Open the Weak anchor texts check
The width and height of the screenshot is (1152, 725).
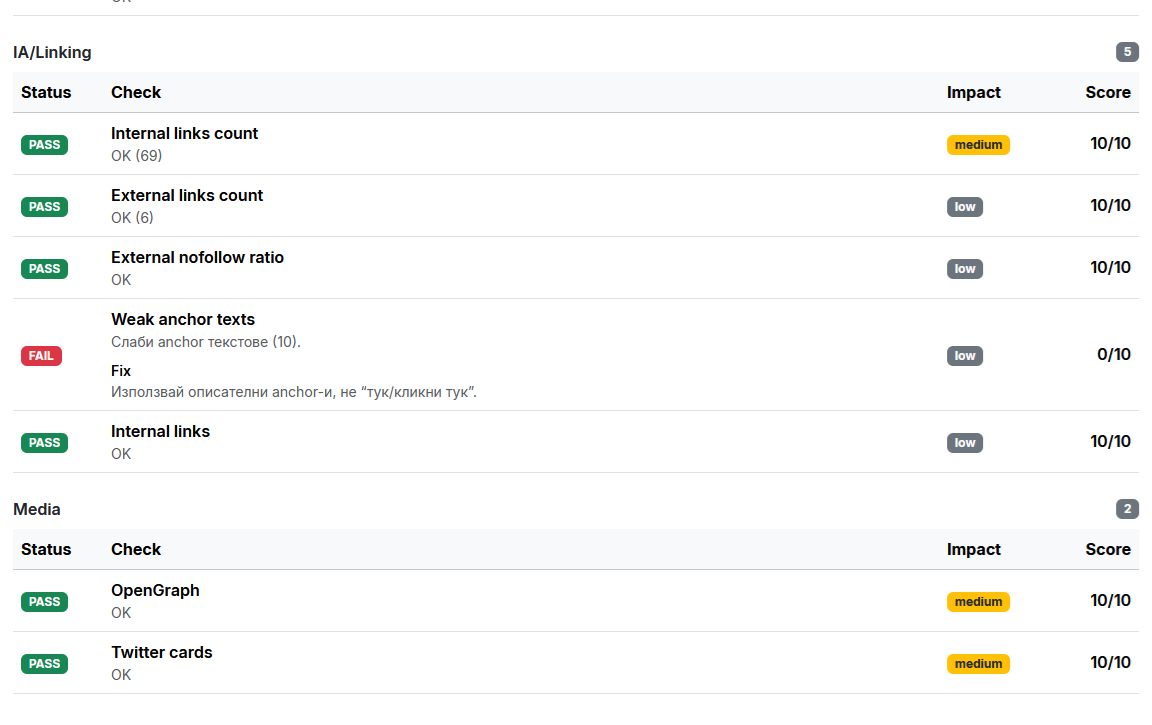click(183, 320)
